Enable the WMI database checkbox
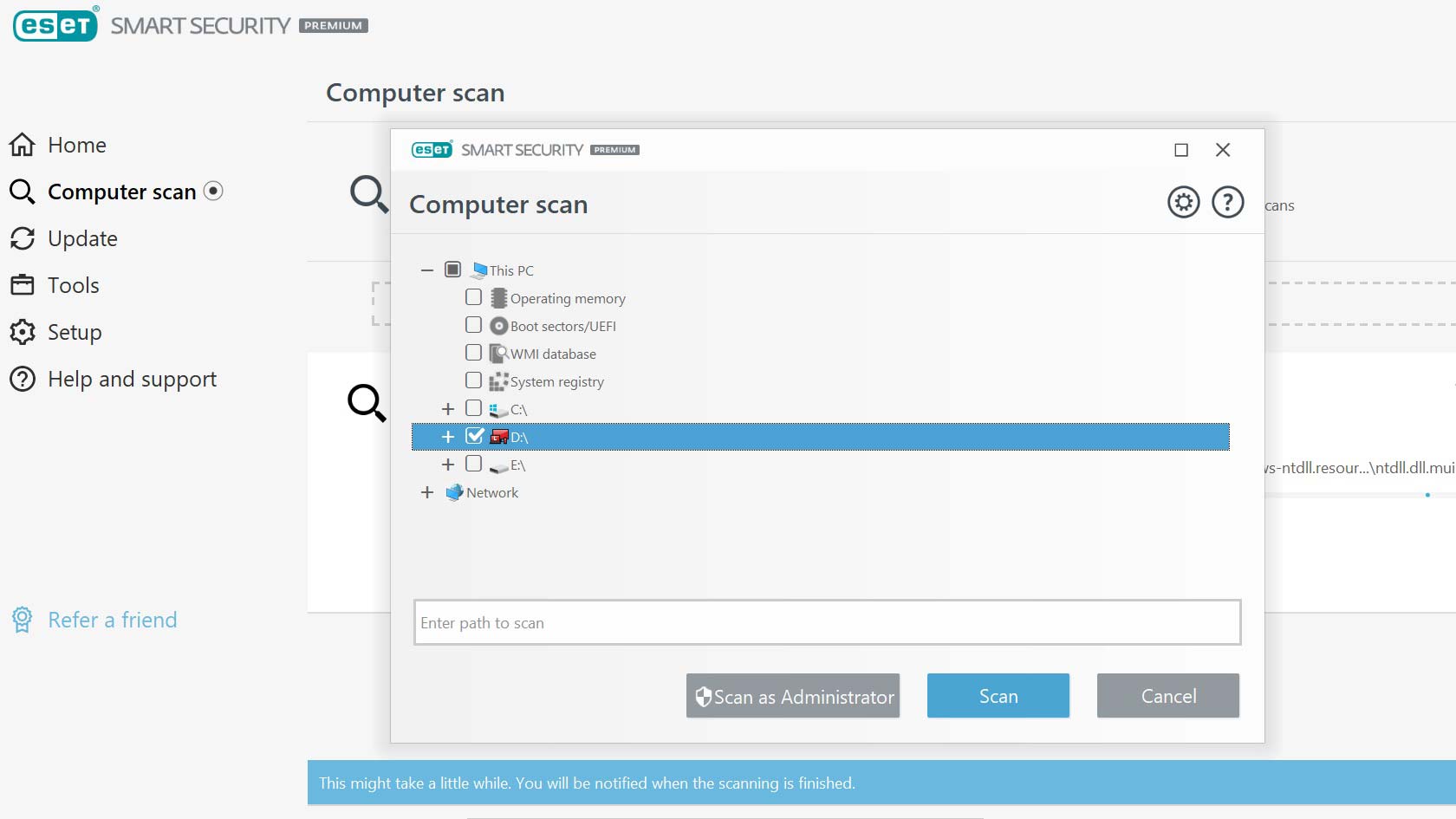The width and height of the screenshot is (1456, 819). tap(473, 353)
